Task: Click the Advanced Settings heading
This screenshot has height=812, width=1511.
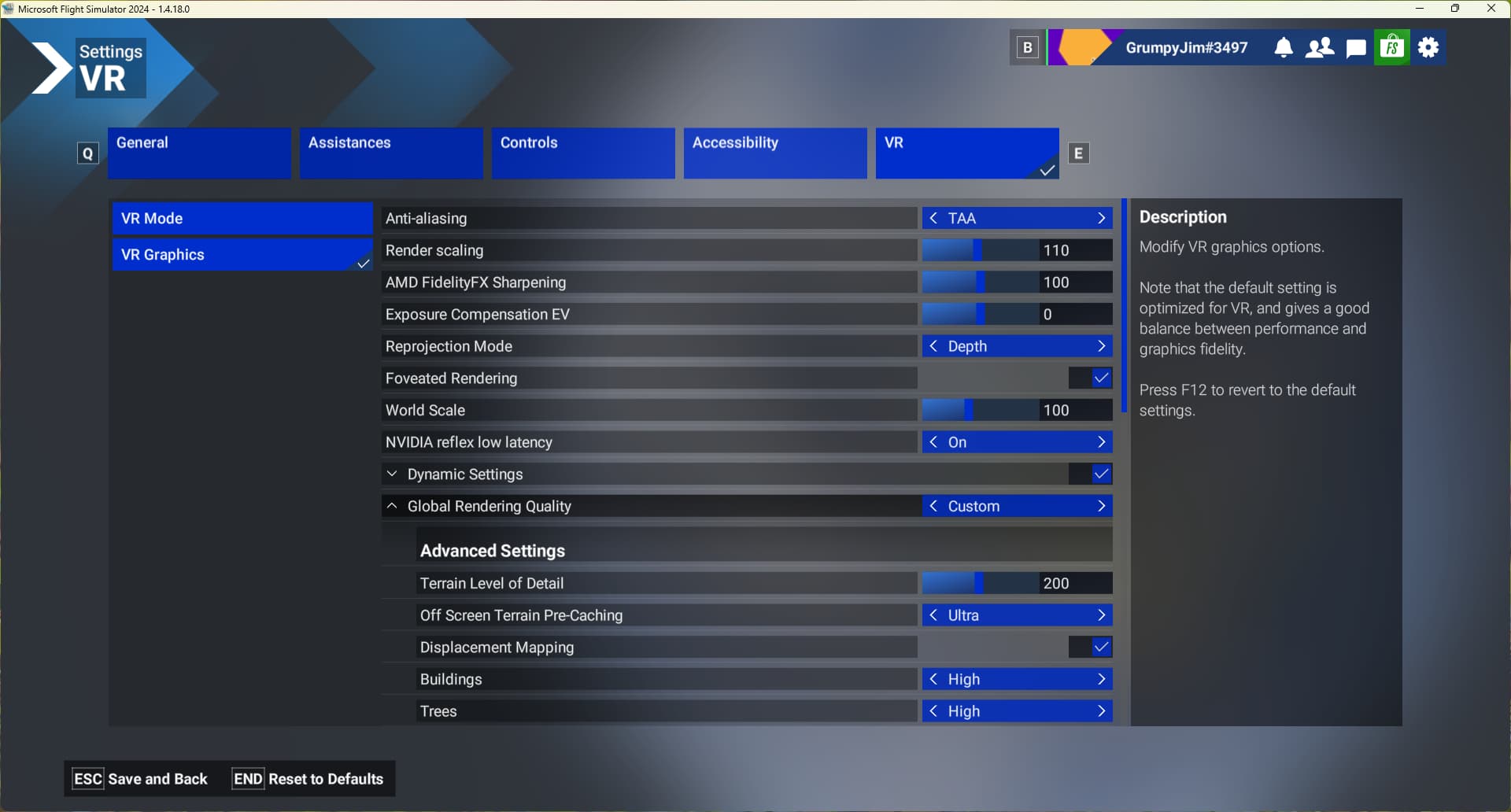Action: (493, 551)
